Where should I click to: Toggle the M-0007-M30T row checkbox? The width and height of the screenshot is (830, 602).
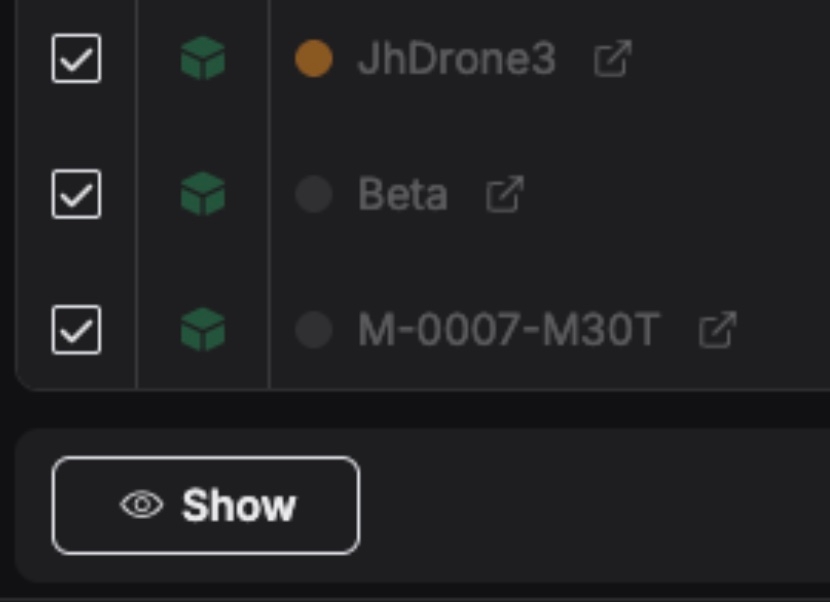point(76,329)
